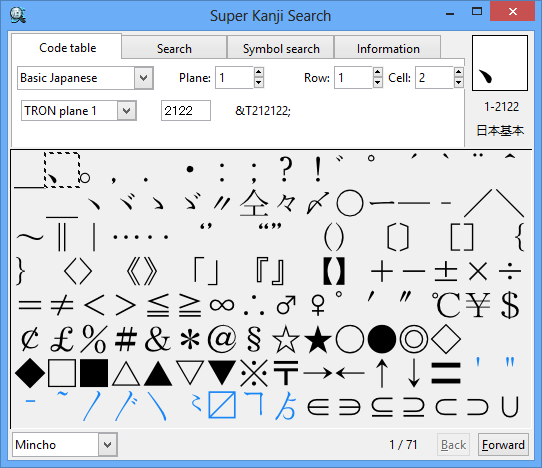The image size is (542, 468).
Task: Select the male sign symbol
Action: coord(286,305)
